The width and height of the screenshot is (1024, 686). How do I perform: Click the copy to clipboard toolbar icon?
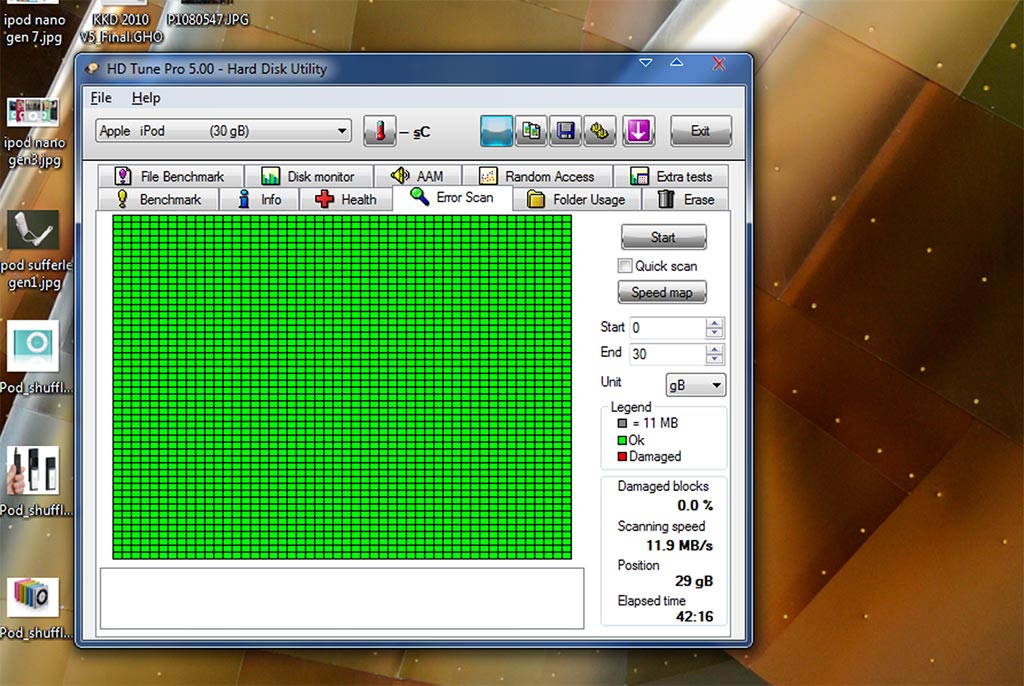click(x=531, y=131)
